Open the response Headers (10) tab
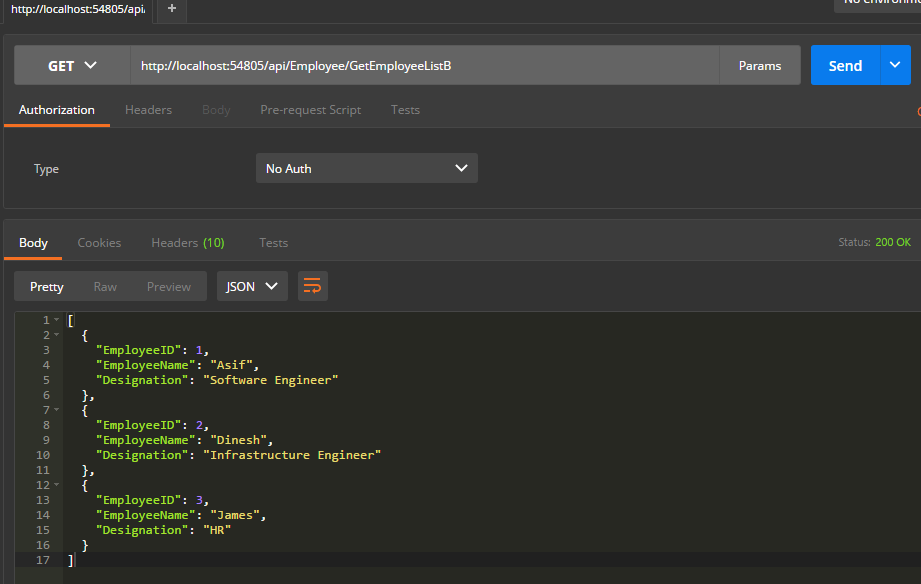Screen dimensions: 921x584 (x=187, y=242)
